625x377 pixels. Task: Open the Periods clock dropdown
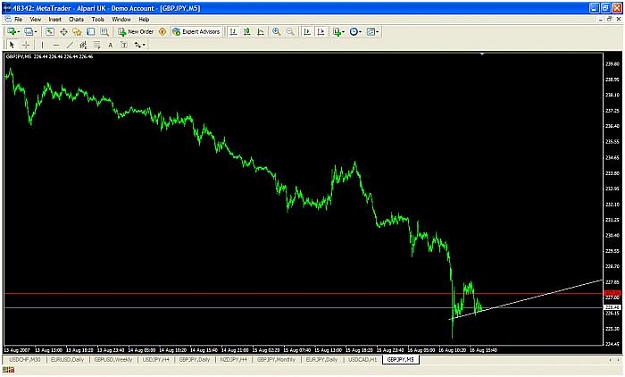click(x=355, y=32)
